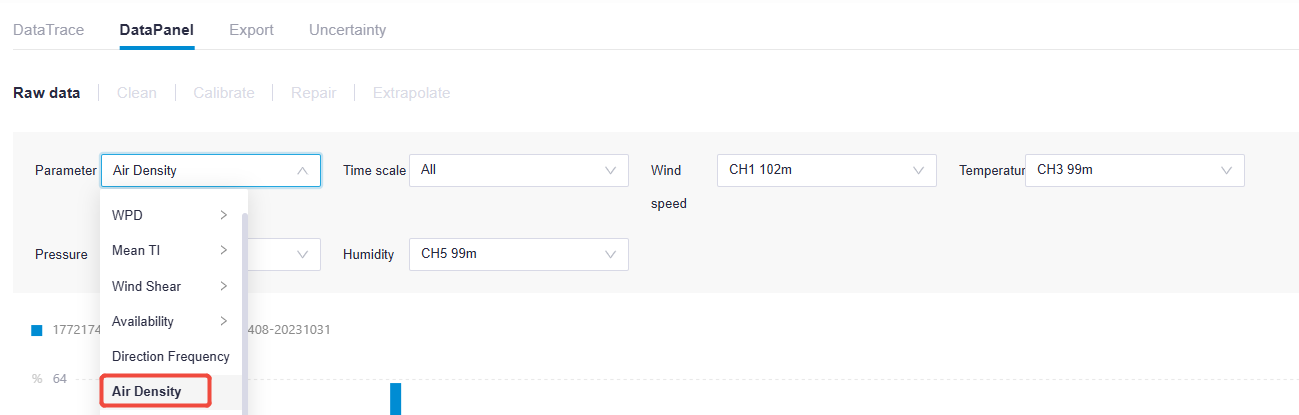Select the Repair data stage
The width and height of the screenshot is (1299, 415).
pyautogui.click(x=313, y=93)
